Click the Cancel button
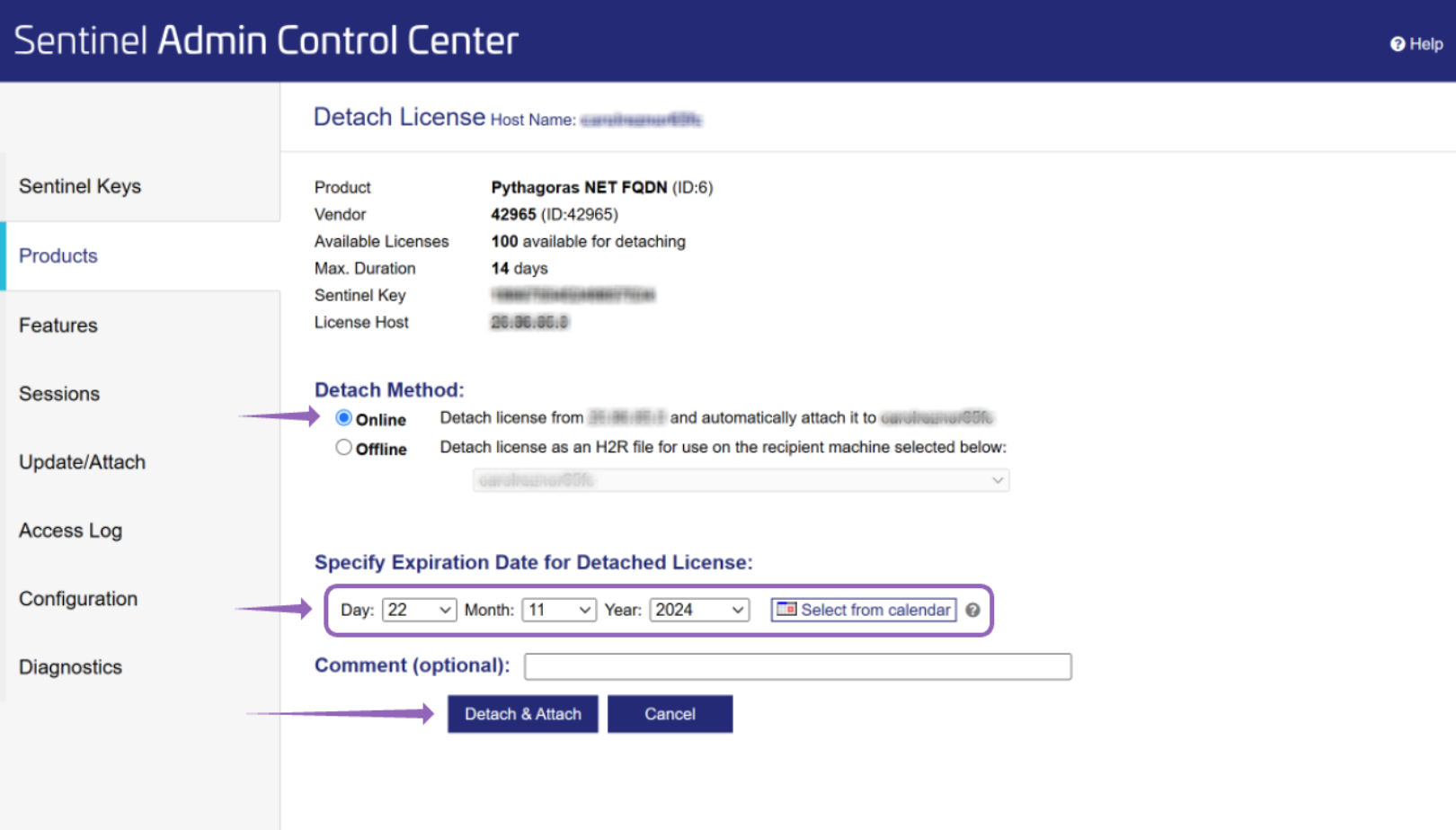 670,714
